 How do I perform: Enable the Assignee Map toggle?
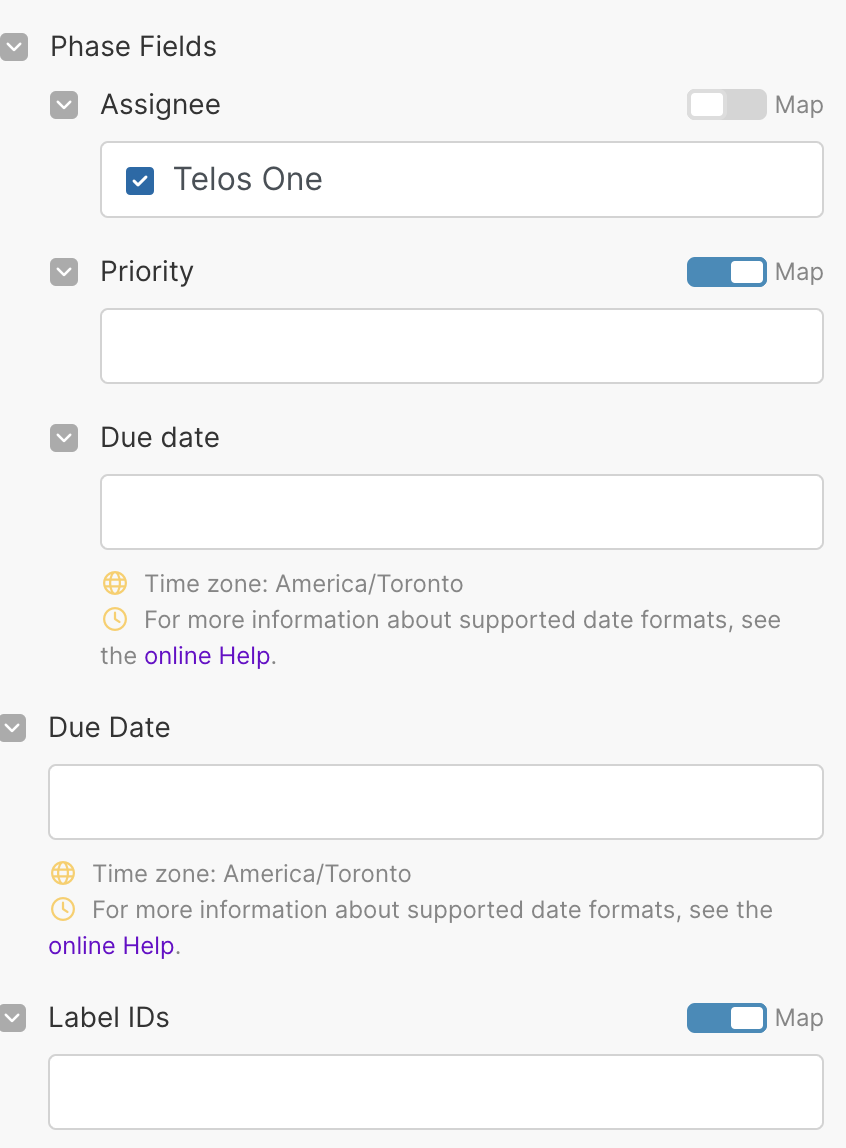point(726,105)
